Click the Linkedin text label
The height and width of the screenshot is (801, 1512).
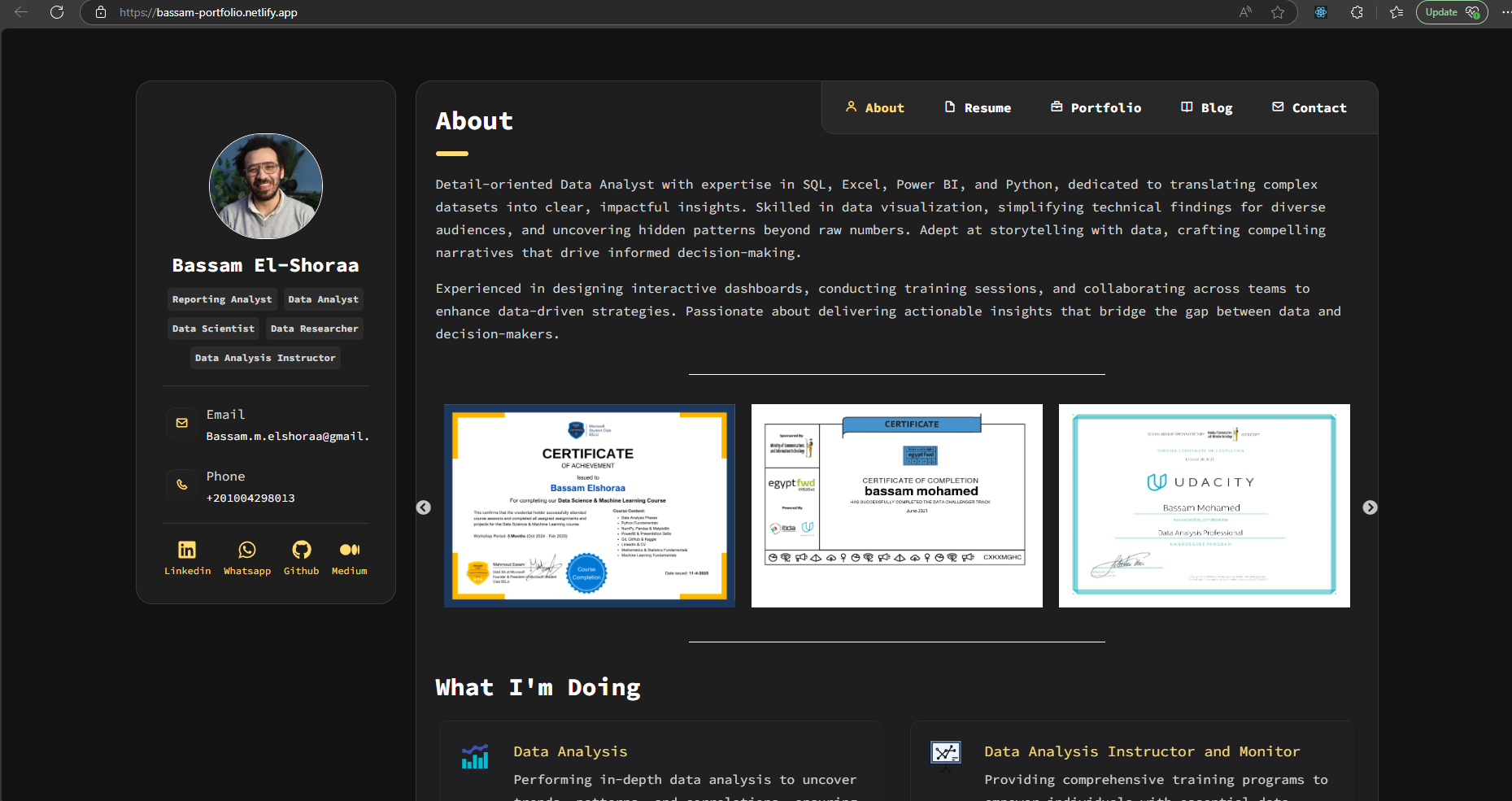(187, 571)
